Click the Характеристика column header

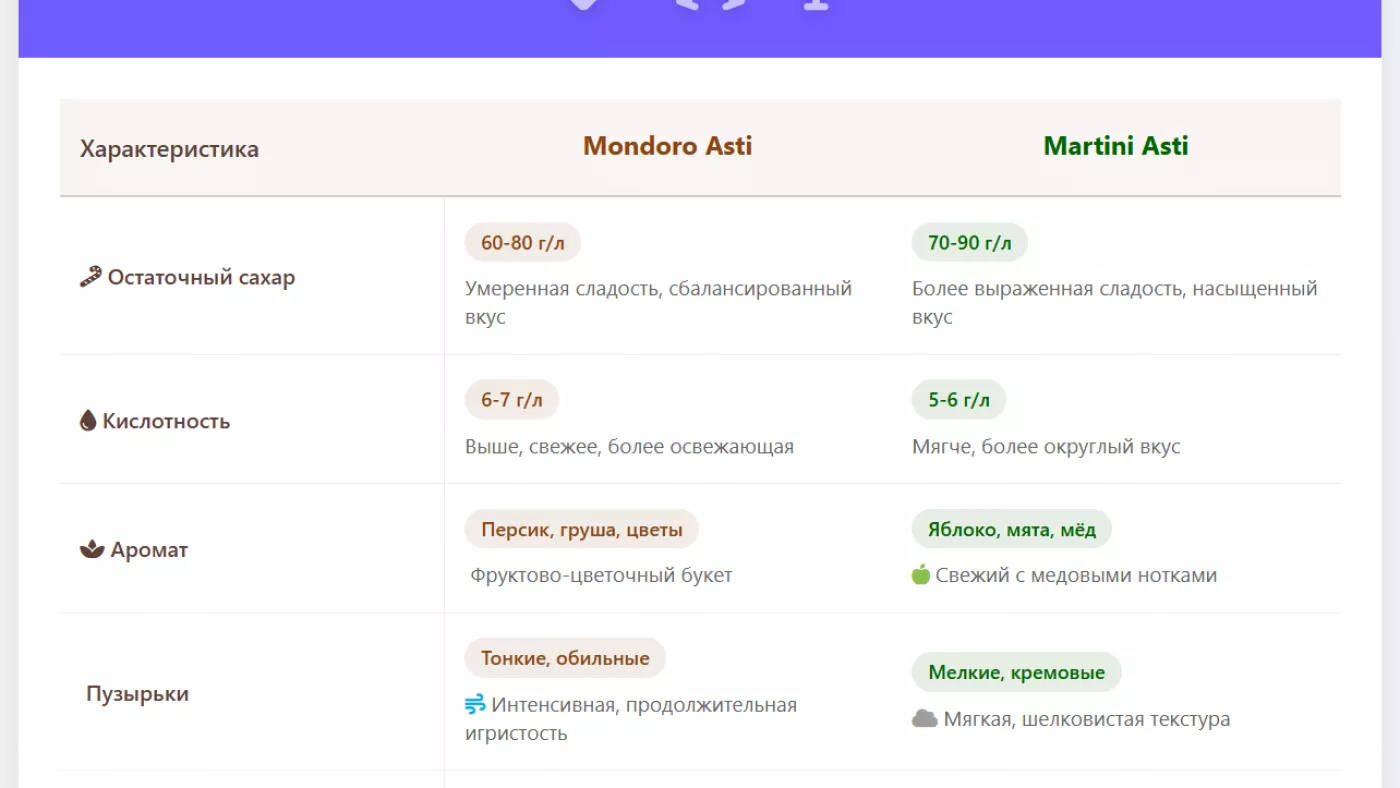169,149
